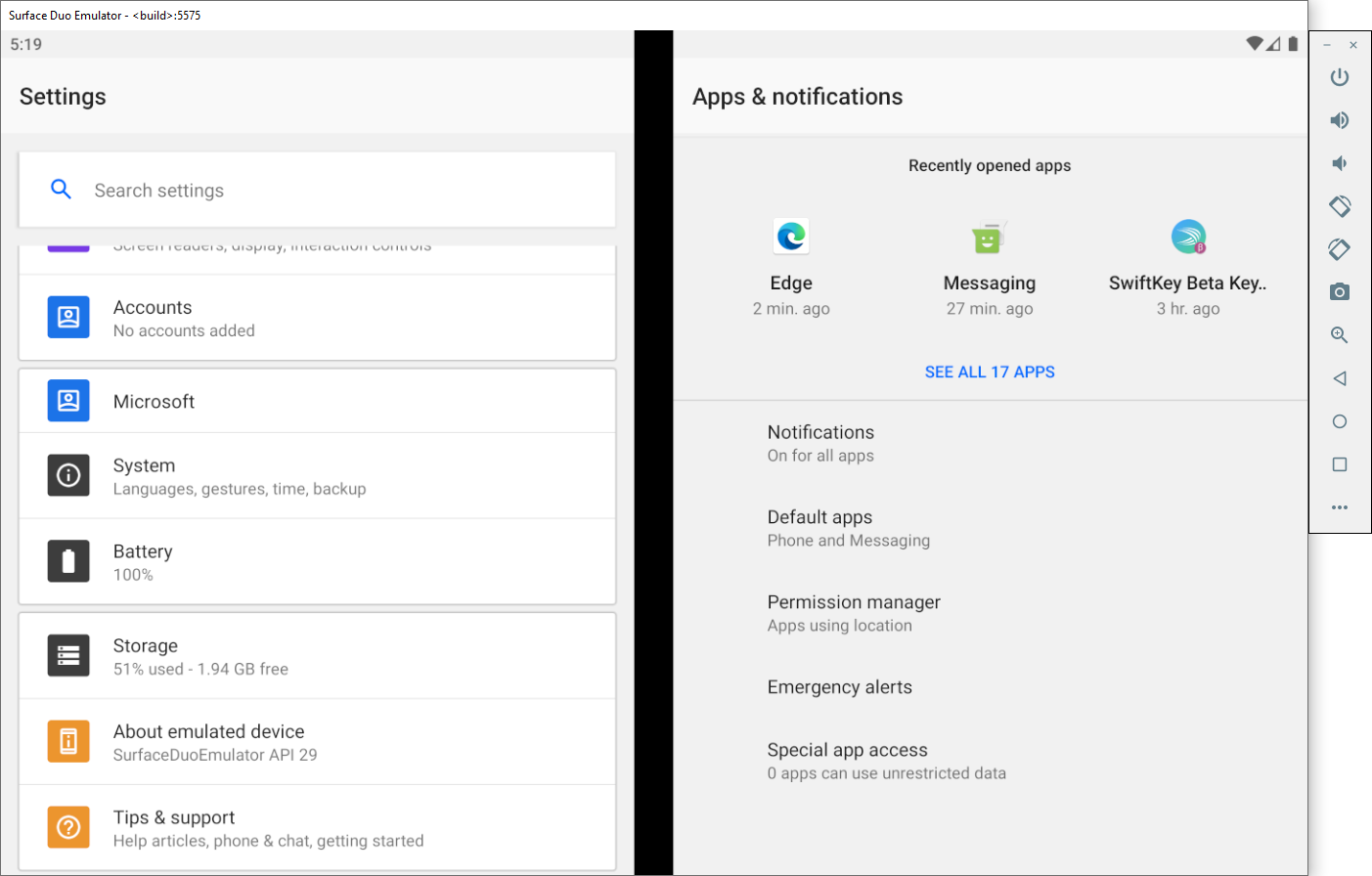The width and height of the screenshot is (1372, 876).
Task: Open the SwiftKey Beta Keyboard app icon
Action: (x=1188, y=237)
